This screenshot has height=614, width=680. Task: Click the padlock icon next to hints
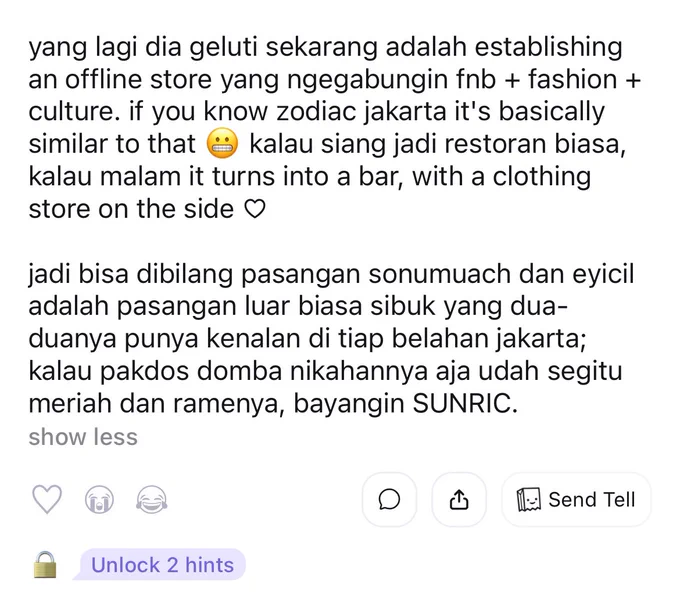[45, 565]
